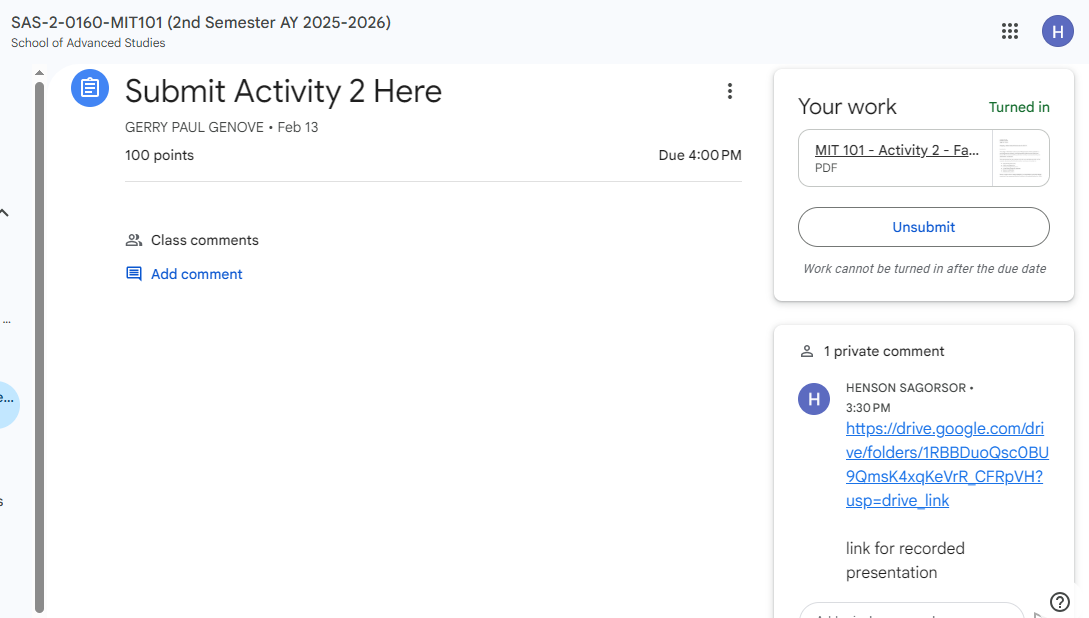Open the account avatar in the header

point(1057,31)
